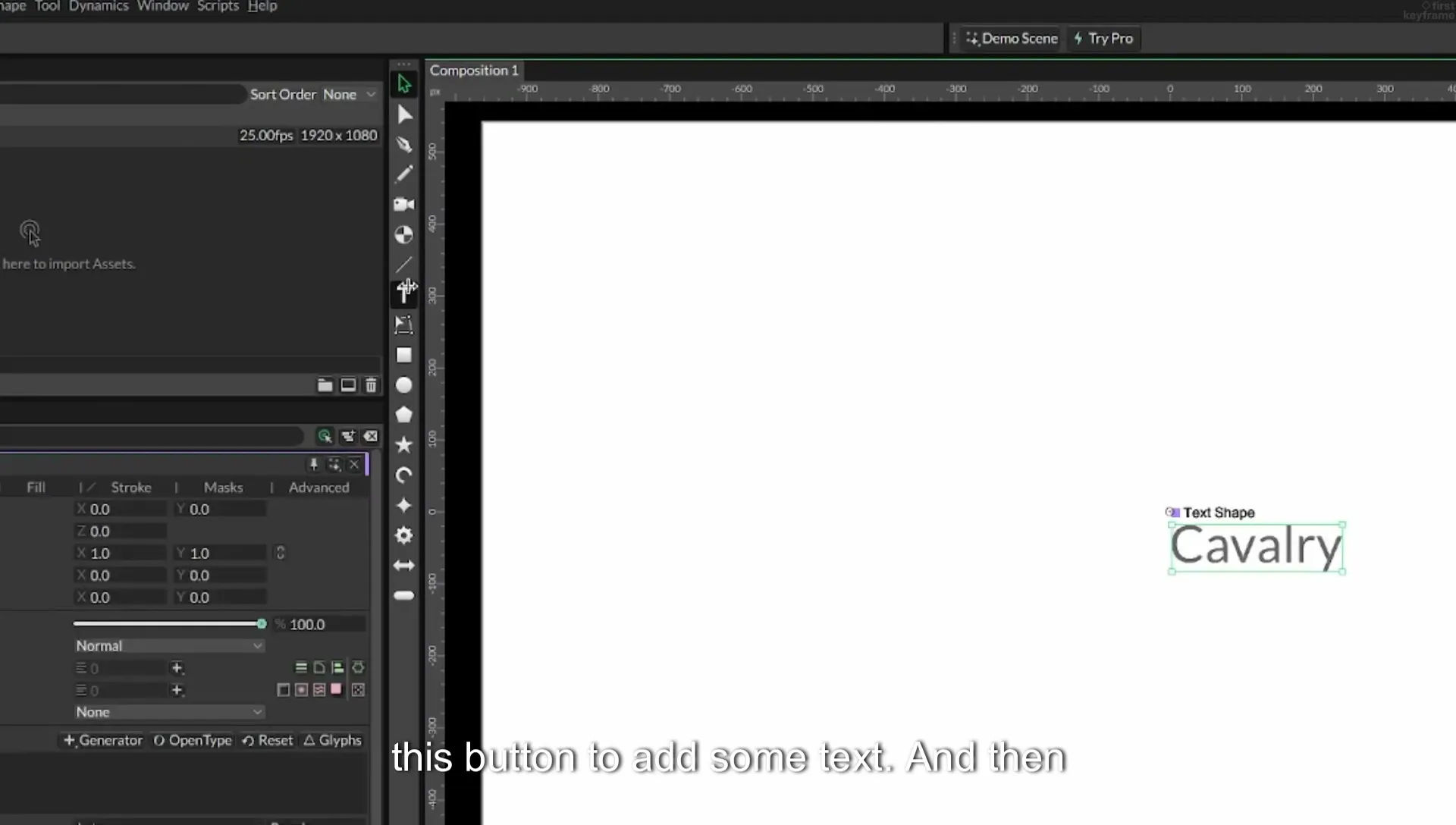The image size is (1456, 825).
Task: Select the double-headed Arrow shape tool
Action: pyautogui.click(x=404, y=566)
